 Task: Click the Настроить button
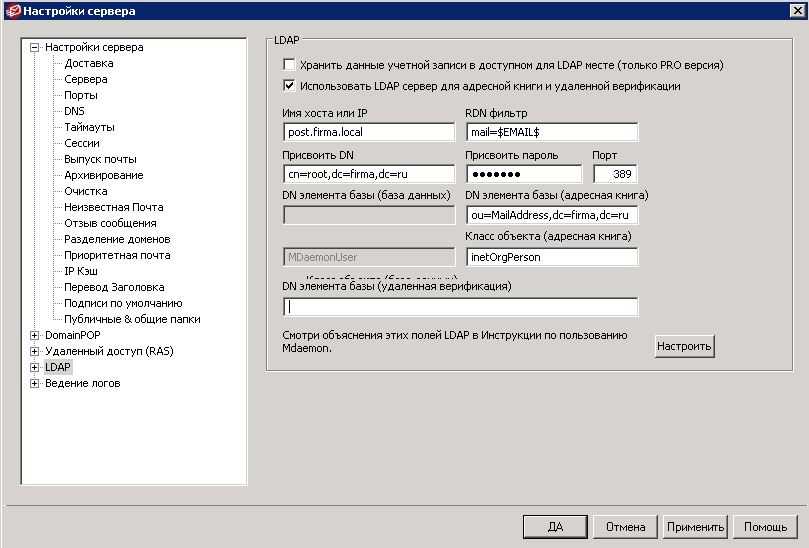point(684,346)
